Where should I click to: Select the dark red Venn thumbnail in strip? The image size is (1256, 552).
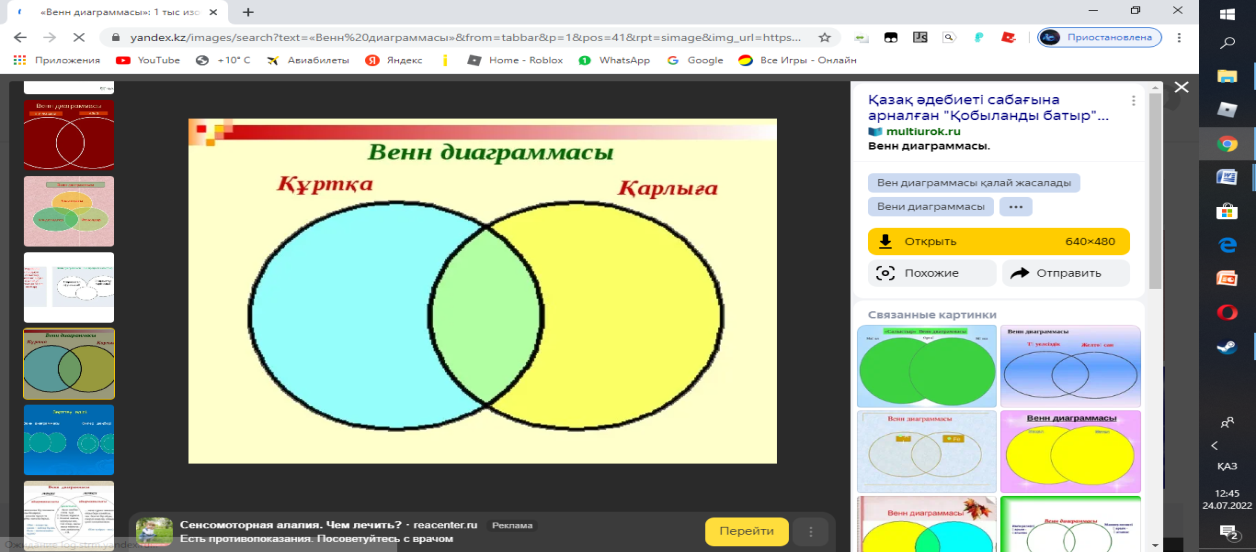point(69,134)
